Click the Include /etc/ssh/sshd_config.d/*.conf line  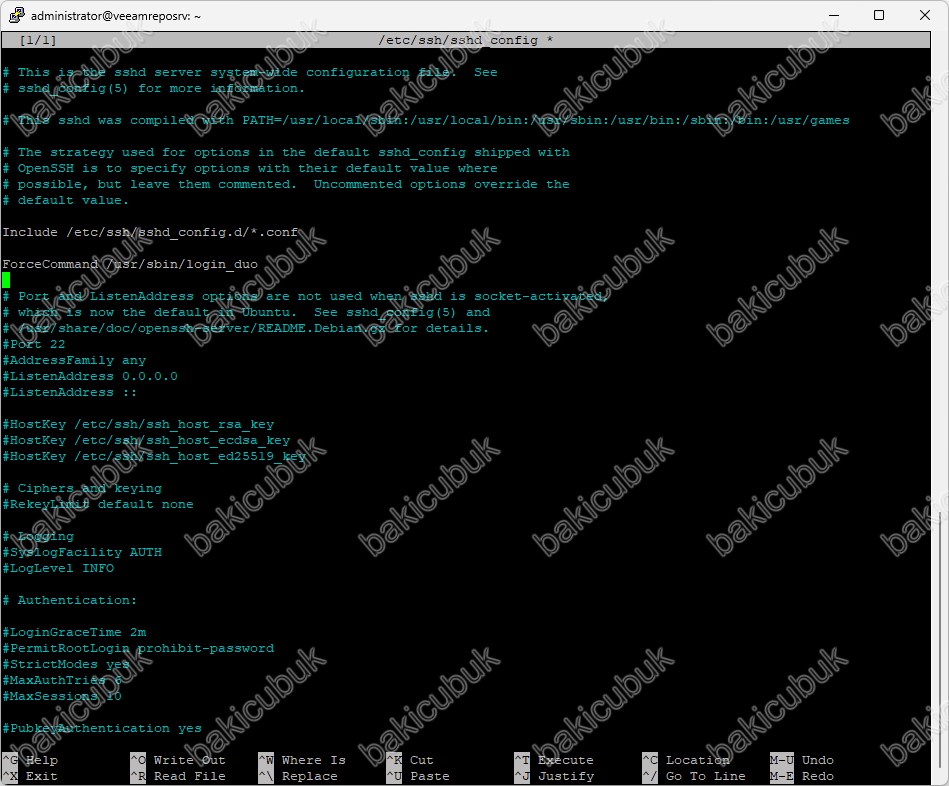150,232
